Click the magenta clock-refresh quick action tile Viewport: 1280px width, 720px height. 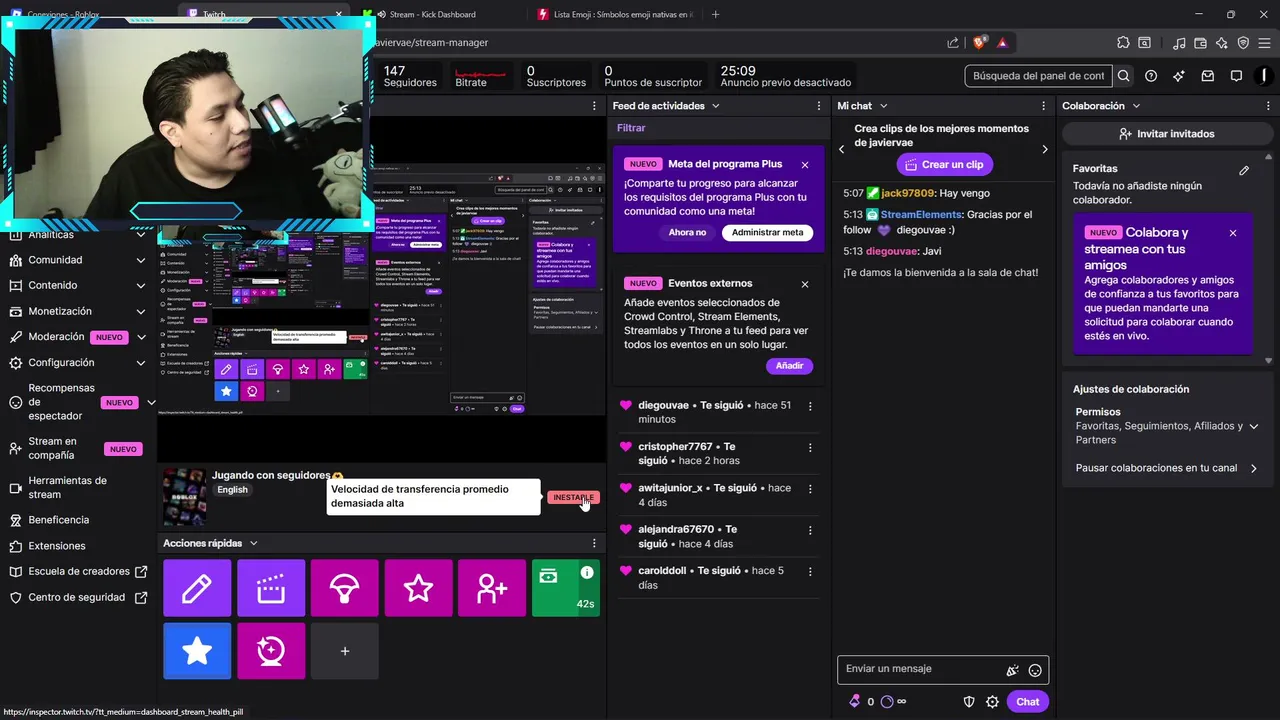[x=271, y=651]
